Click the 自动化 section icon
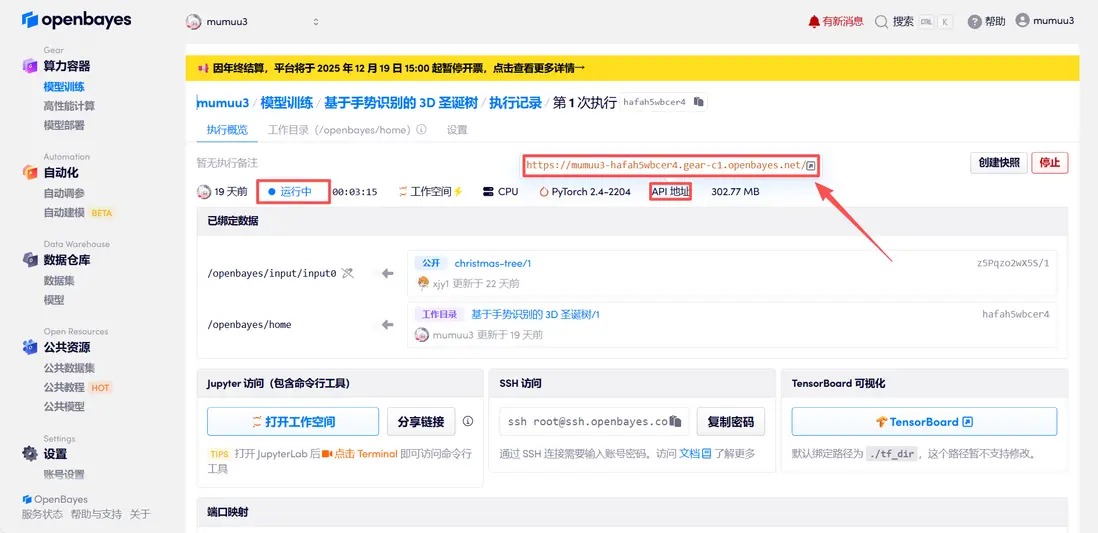 coord(30,172)
